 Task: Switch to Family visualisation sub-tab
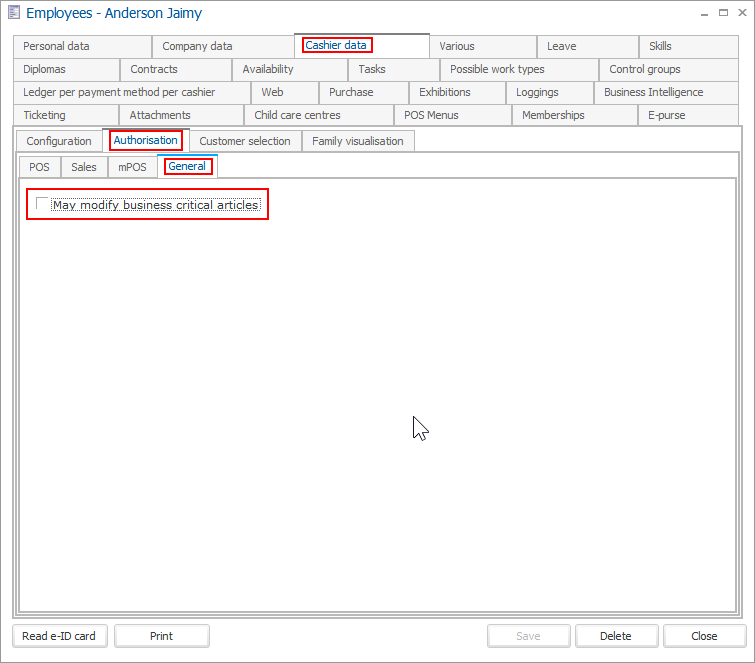[x=358, y=141]
